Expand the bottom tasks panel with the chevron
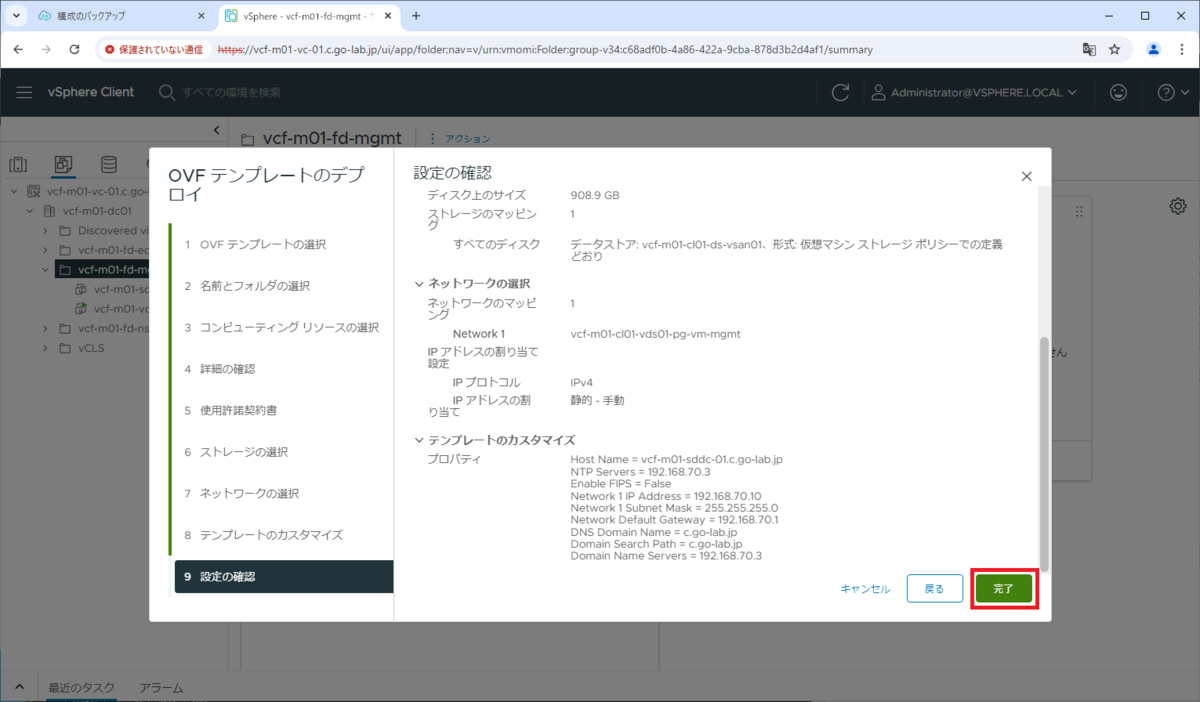 (19, 688)
